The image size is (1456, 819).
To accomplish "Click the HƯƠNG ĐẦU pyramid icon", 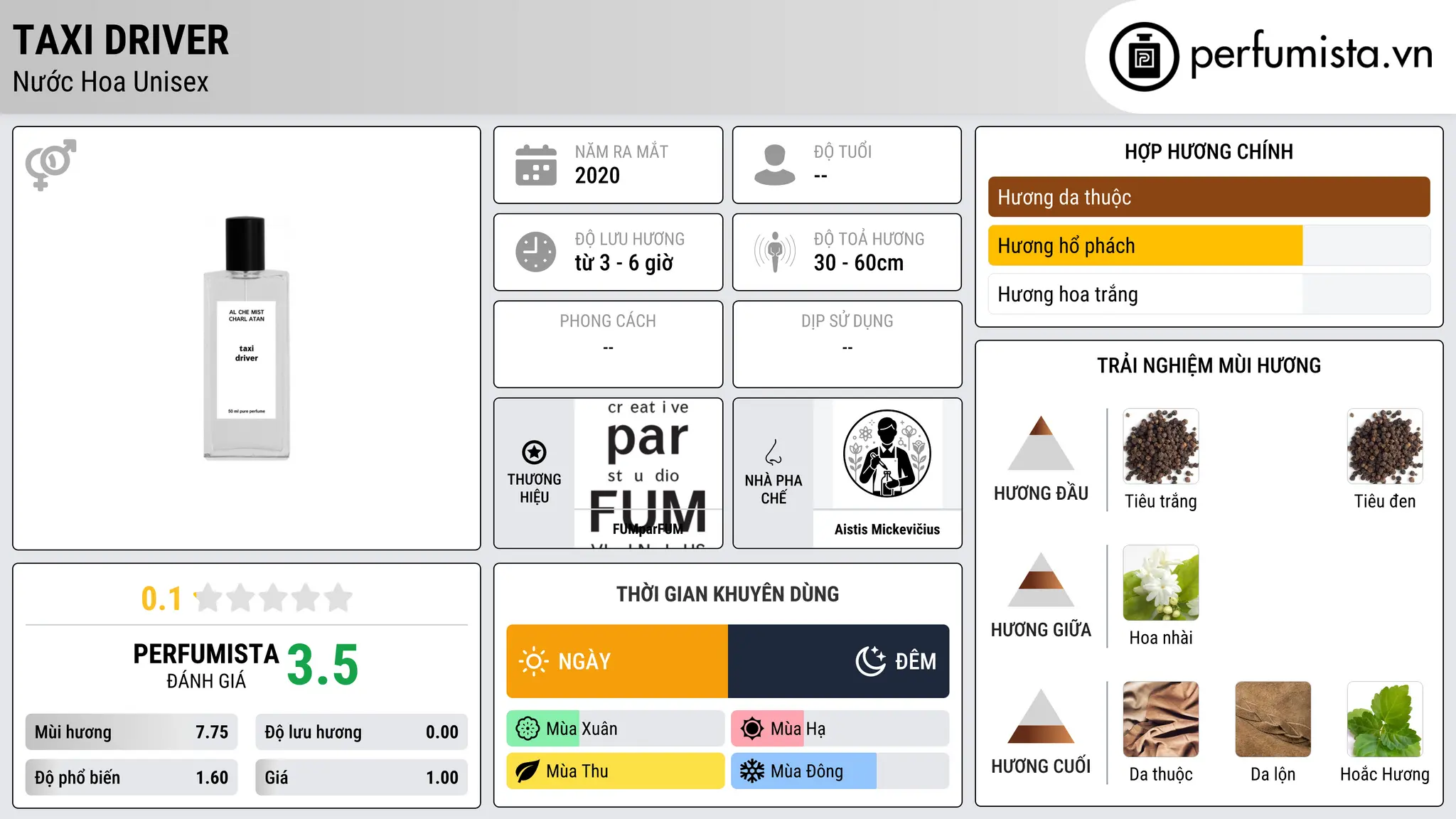I will (x=1041, y=444).
